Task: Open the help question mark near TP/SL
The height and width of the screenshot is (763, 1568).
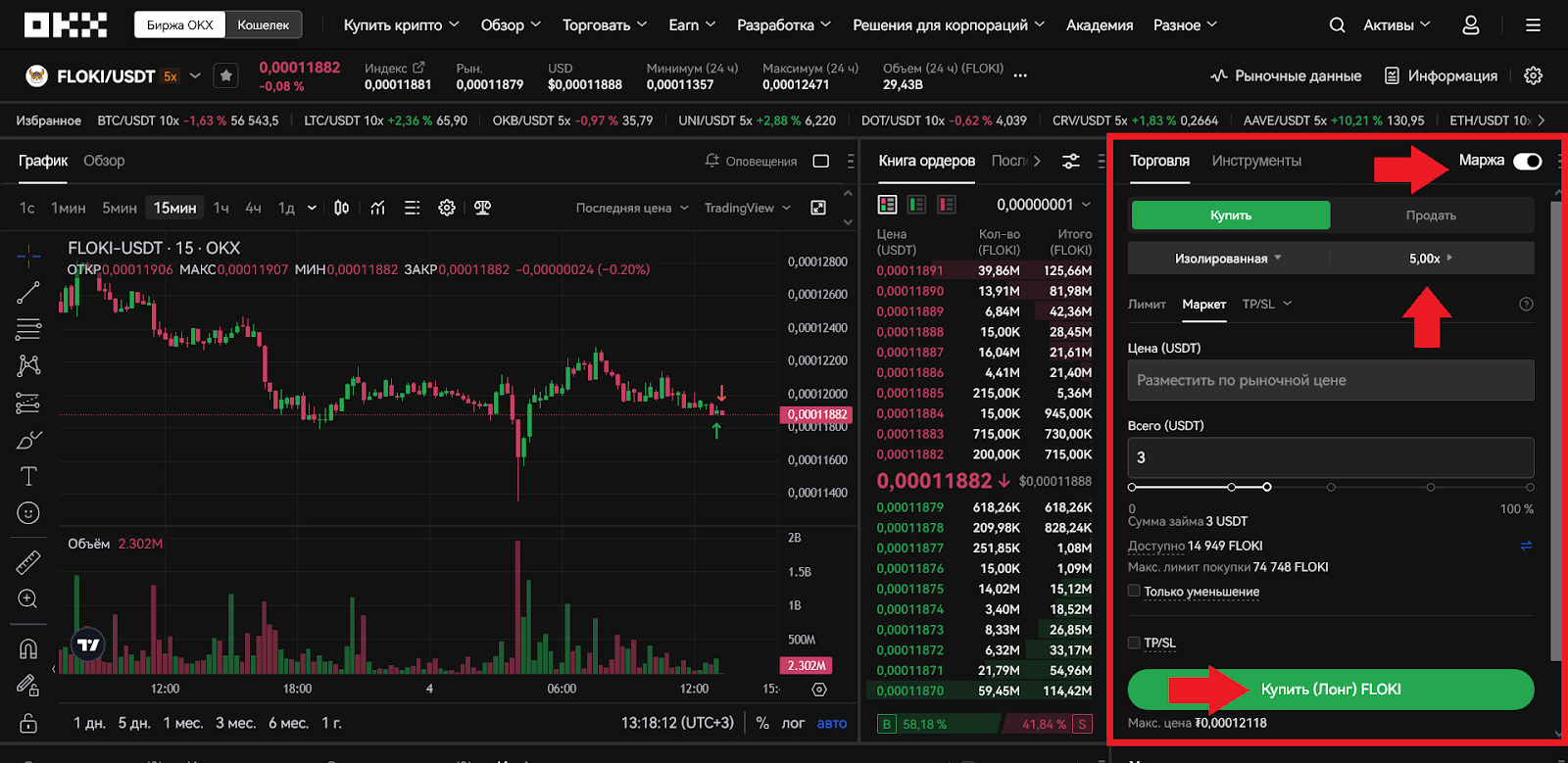Action: (x=1526, y=305)
